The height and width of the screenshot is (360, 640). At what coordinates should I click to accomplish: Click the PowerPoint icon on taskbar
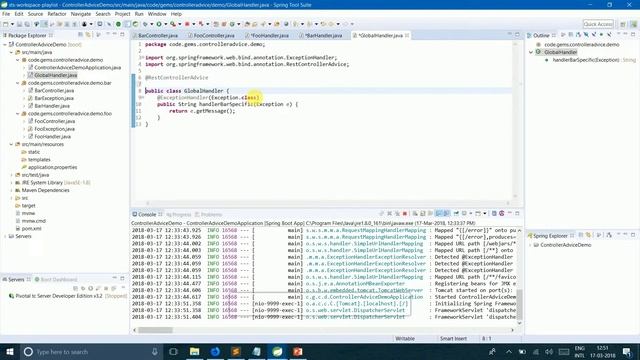pos(298,351)
